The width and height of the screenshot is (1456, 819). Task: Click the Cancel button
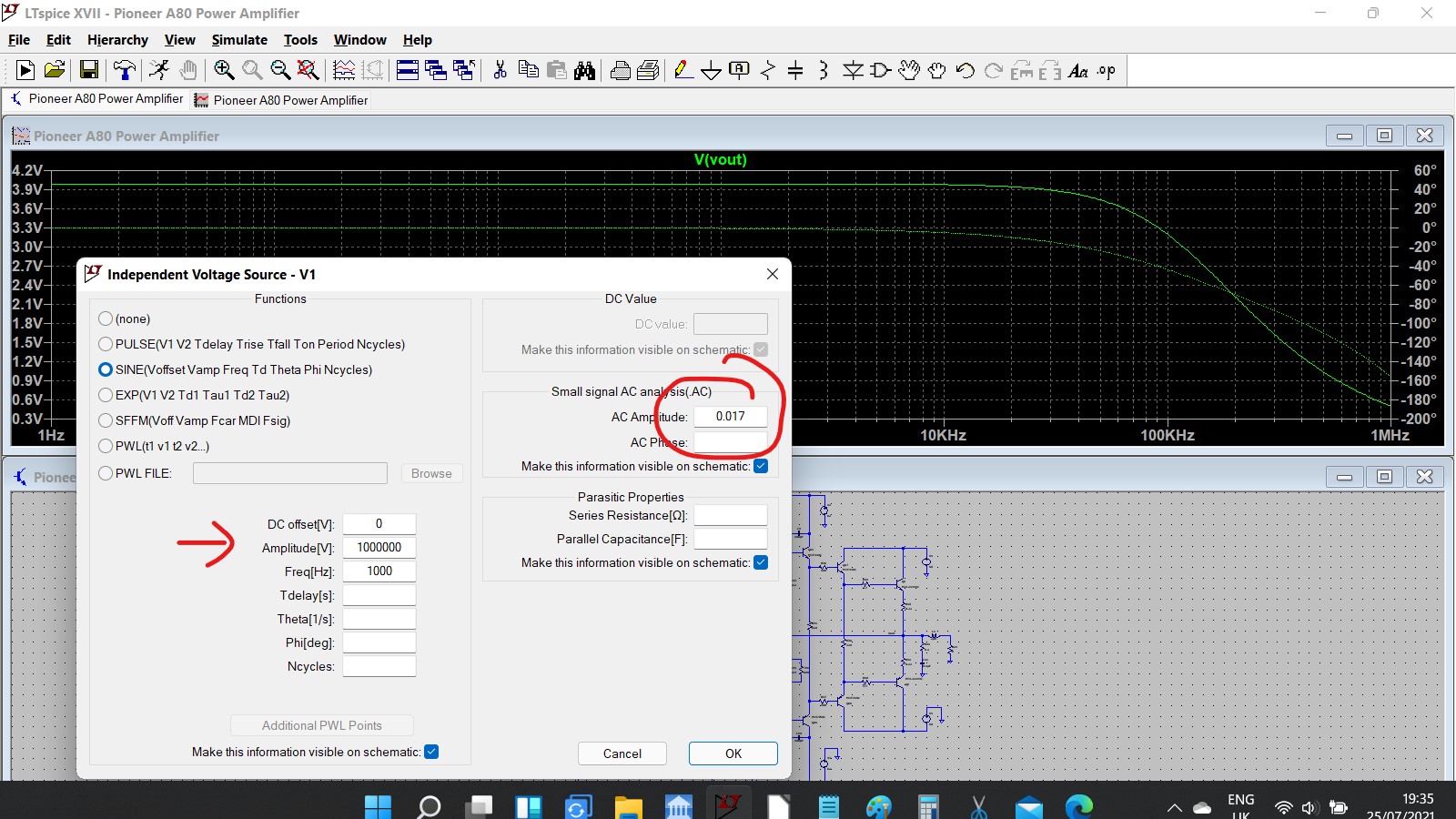coord(622,753)
